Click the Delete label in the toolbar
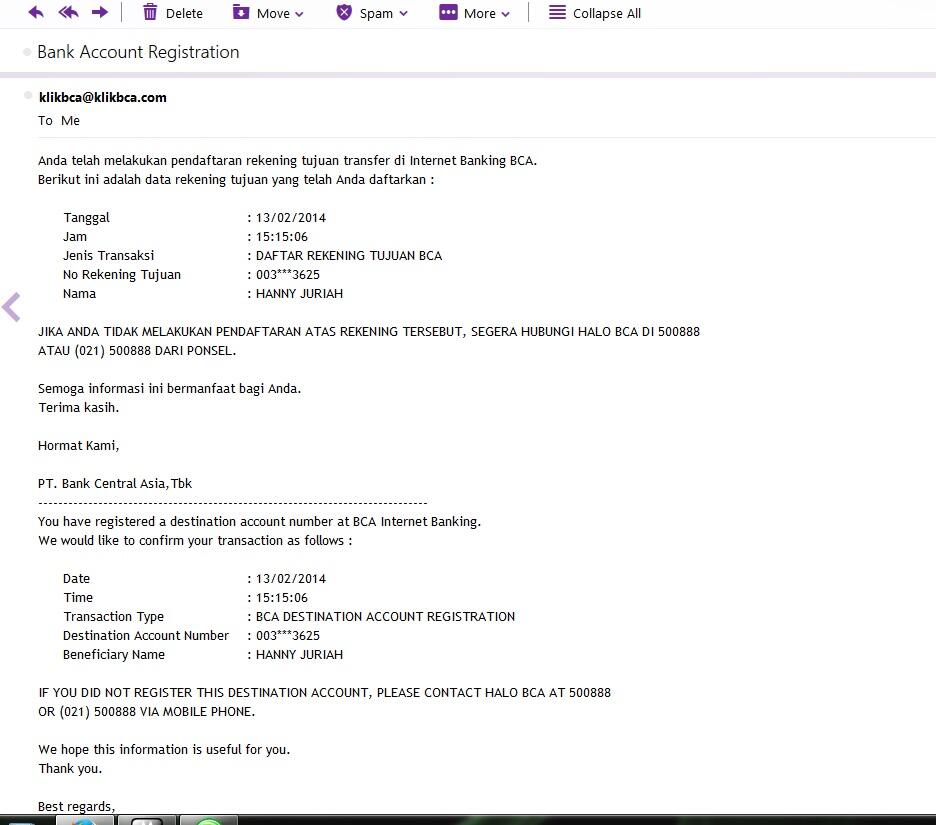936x825 pixels. (184, 13)
